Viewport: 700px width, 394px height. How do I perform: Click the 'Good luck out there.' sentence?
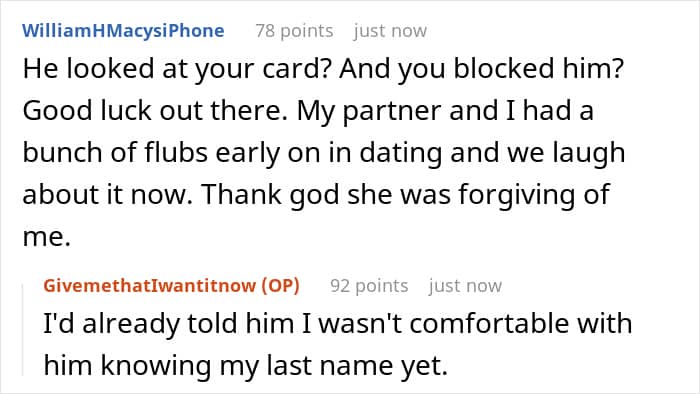click(155, 111)
